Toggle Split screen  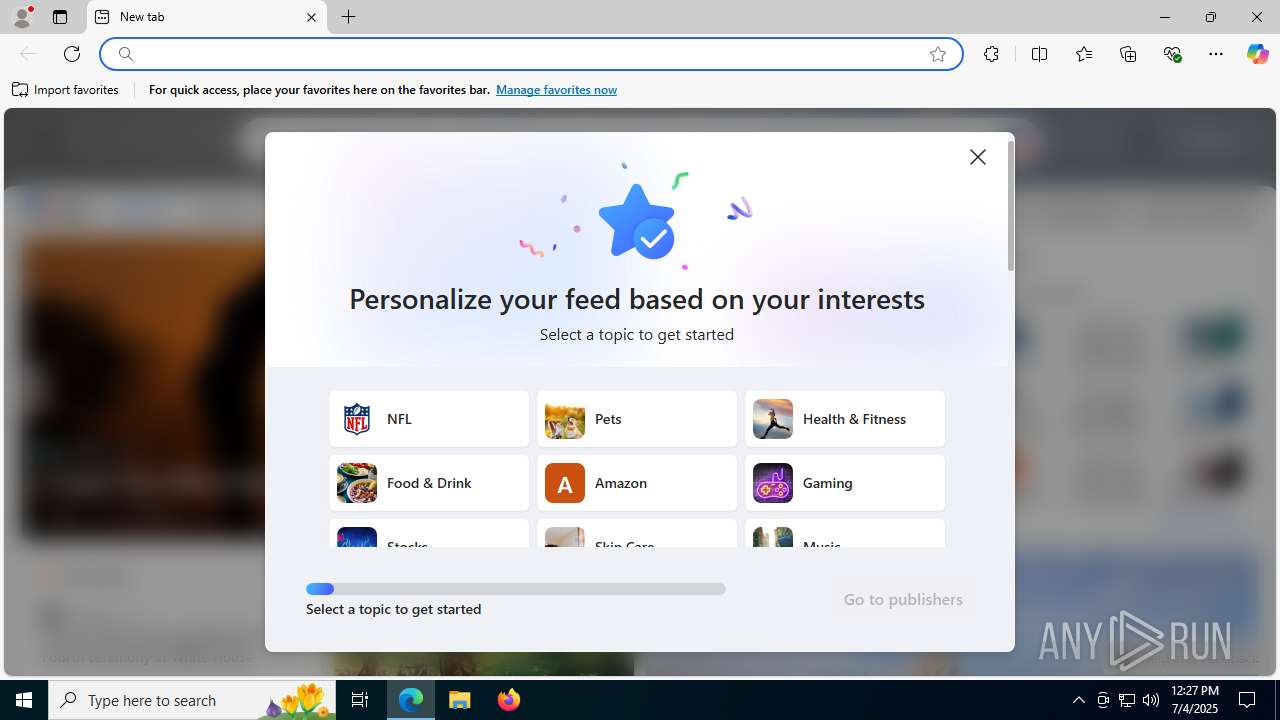point(1039,54)
